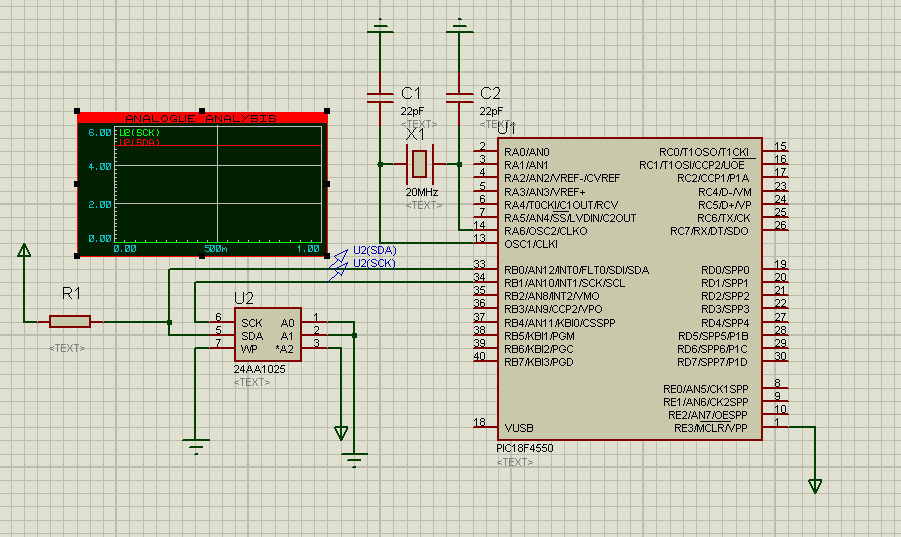The width and height of the screenshot is (901, 537).
Task: Click the RB1/AN10/INT1/SCK/SCL pin label
Action: click(565, 284)
